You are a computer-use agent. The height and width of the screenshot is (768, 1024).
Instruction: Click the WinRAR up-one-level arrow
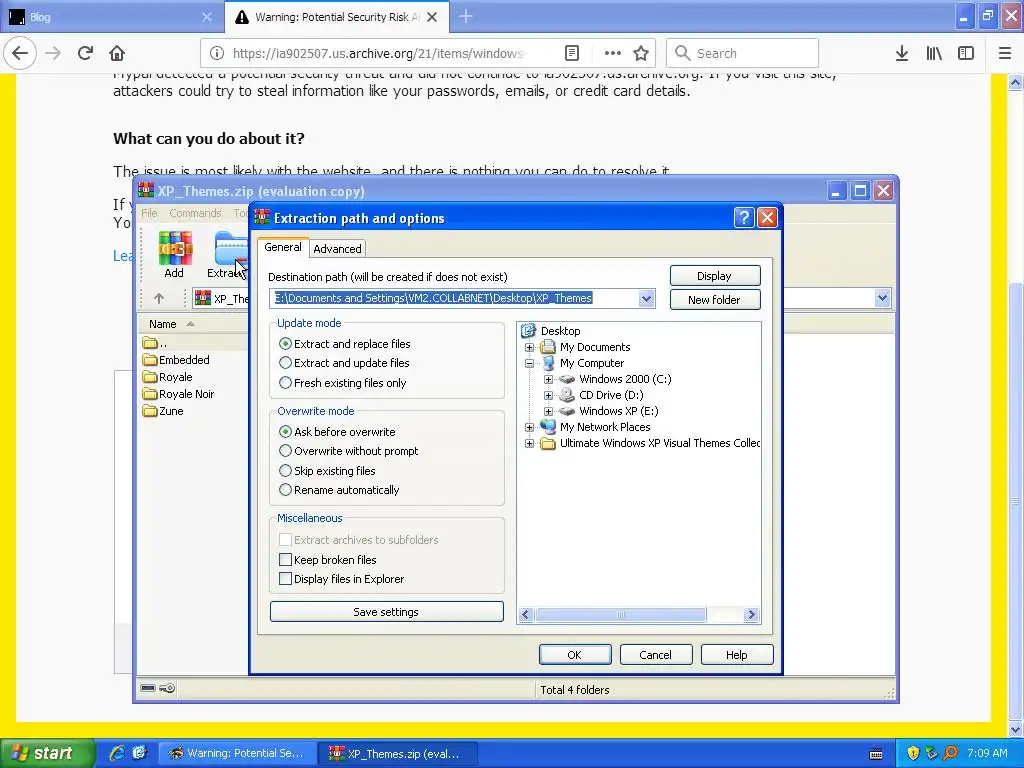(x=159, y=298)
